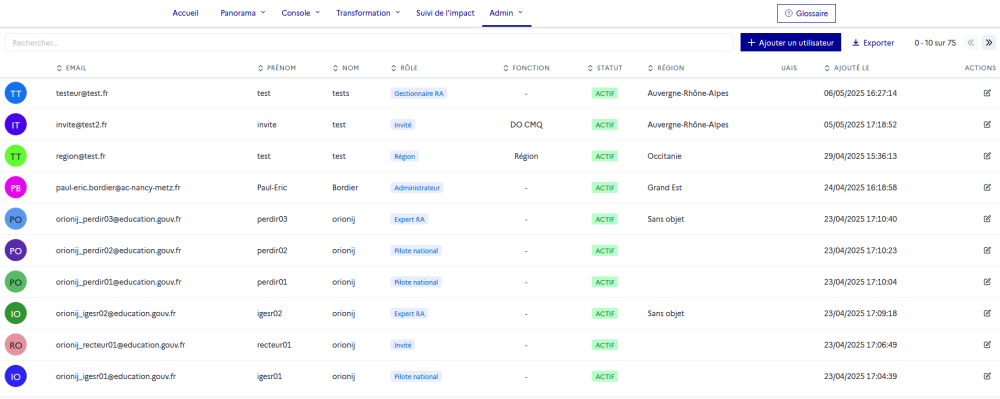1000x399 pixels.
Task: Open the Transformation menu
Action: click(368, 13)
